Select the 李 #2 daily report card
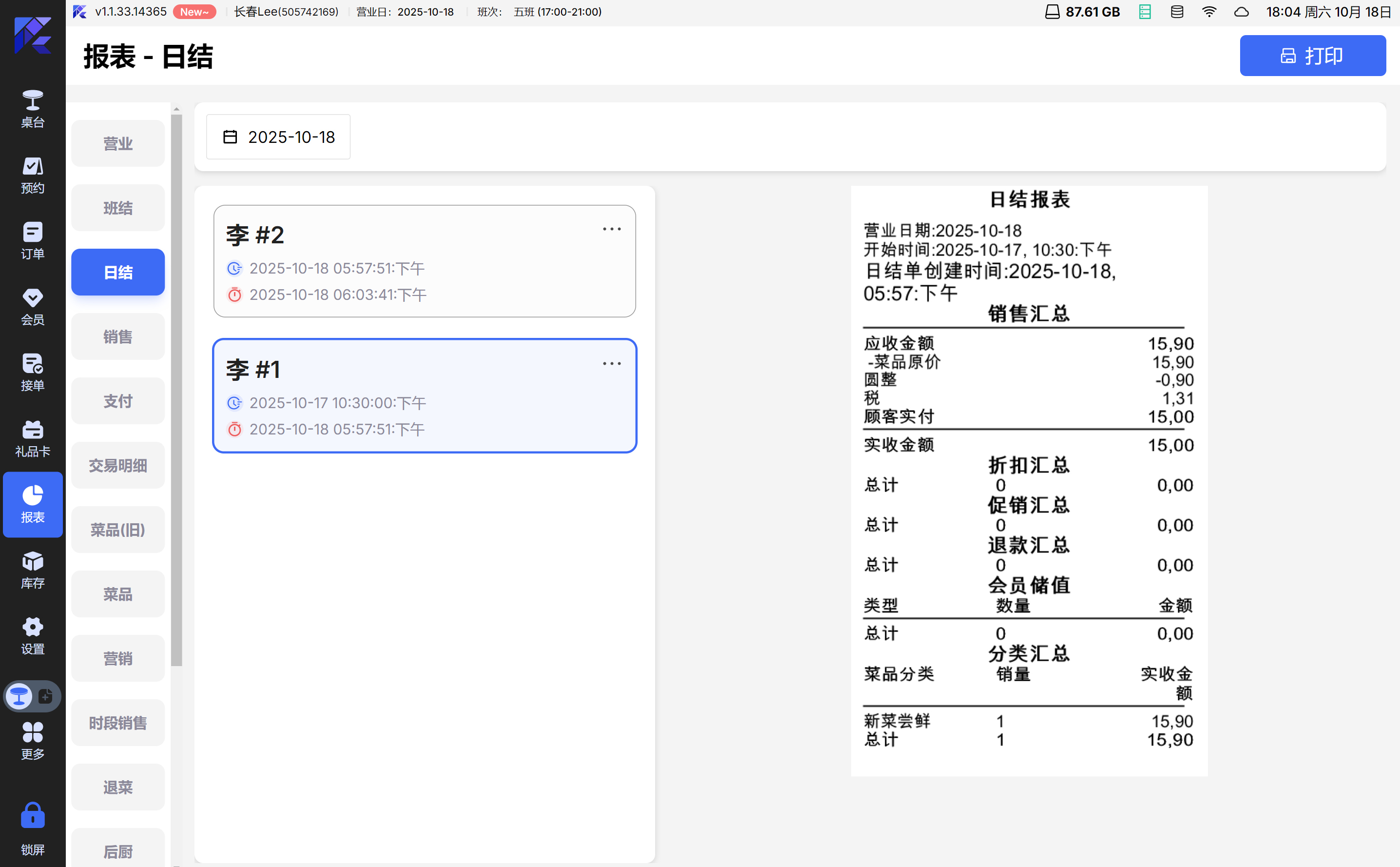This screenshot has height=867, width=1400. pyautogui.click(x=424, y=261)
